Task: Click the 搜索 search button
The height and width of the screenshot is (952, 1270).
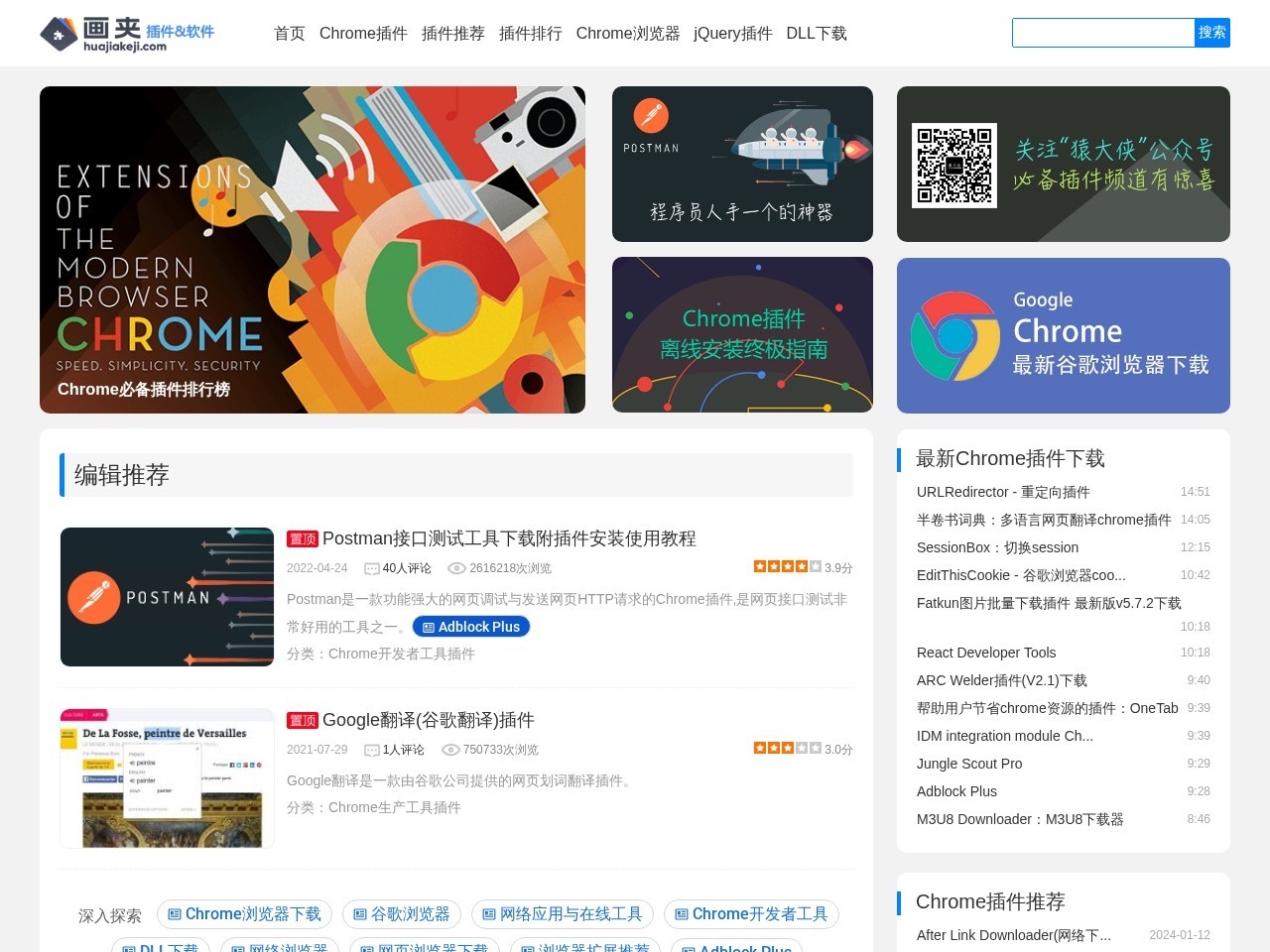Action: point(1212,33)
